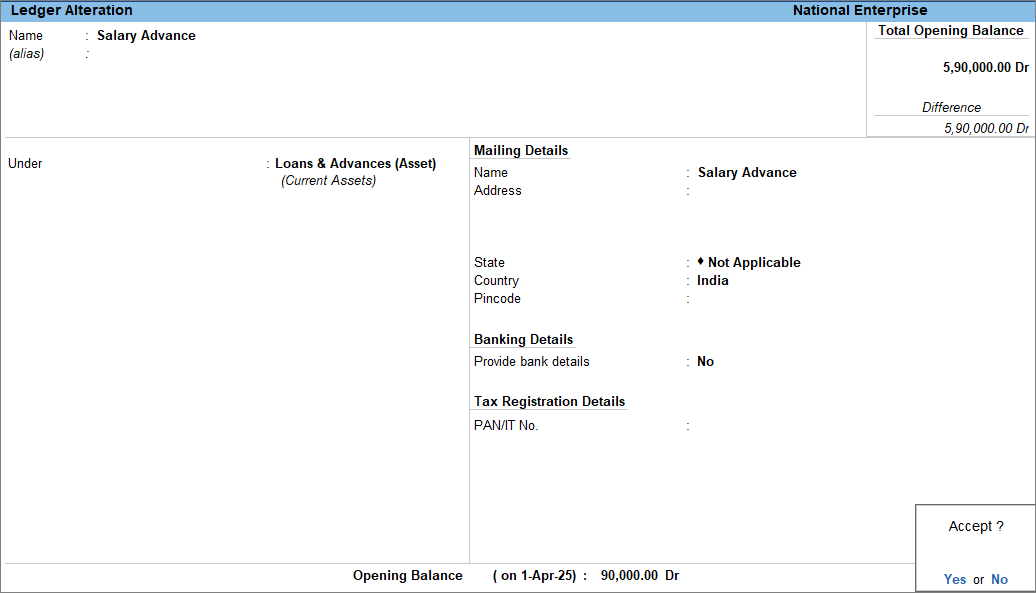Select the Mailing Details name Salary Advance
Image resolution: width=1036 pixels, height=593 pixels.
pyautogui.click(x=747, y=173)
